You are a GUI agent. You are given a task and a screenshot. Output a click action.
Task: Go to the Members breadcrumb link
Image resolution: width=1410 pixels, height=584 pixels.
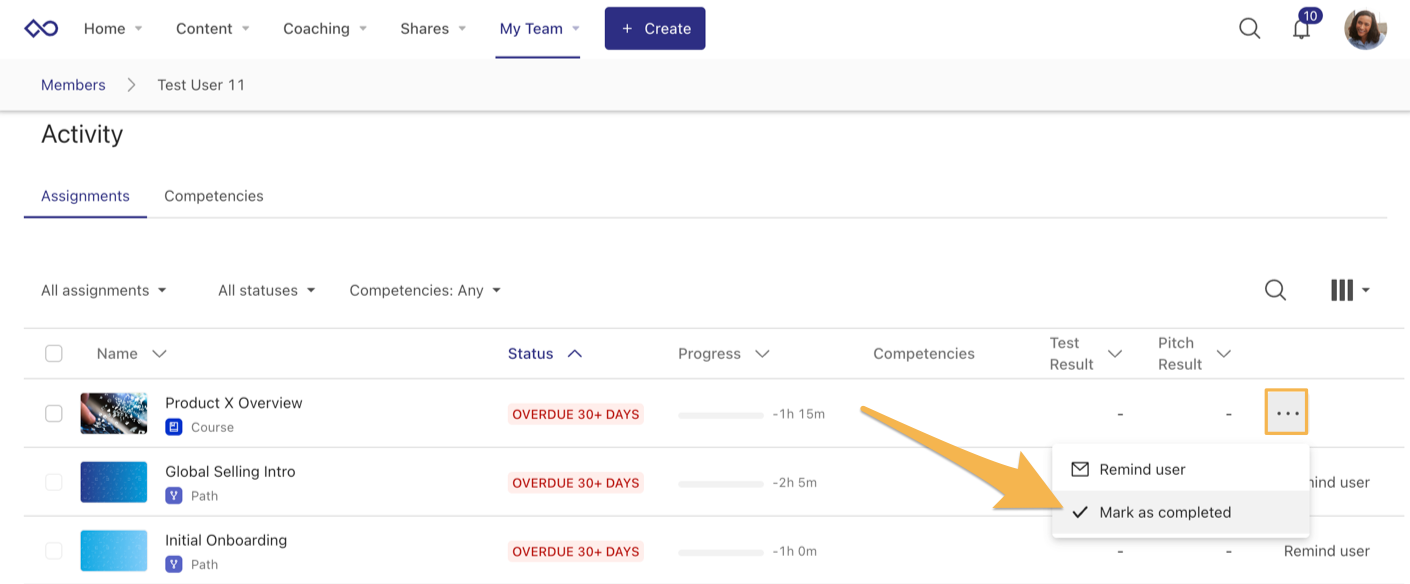(73, 85)
